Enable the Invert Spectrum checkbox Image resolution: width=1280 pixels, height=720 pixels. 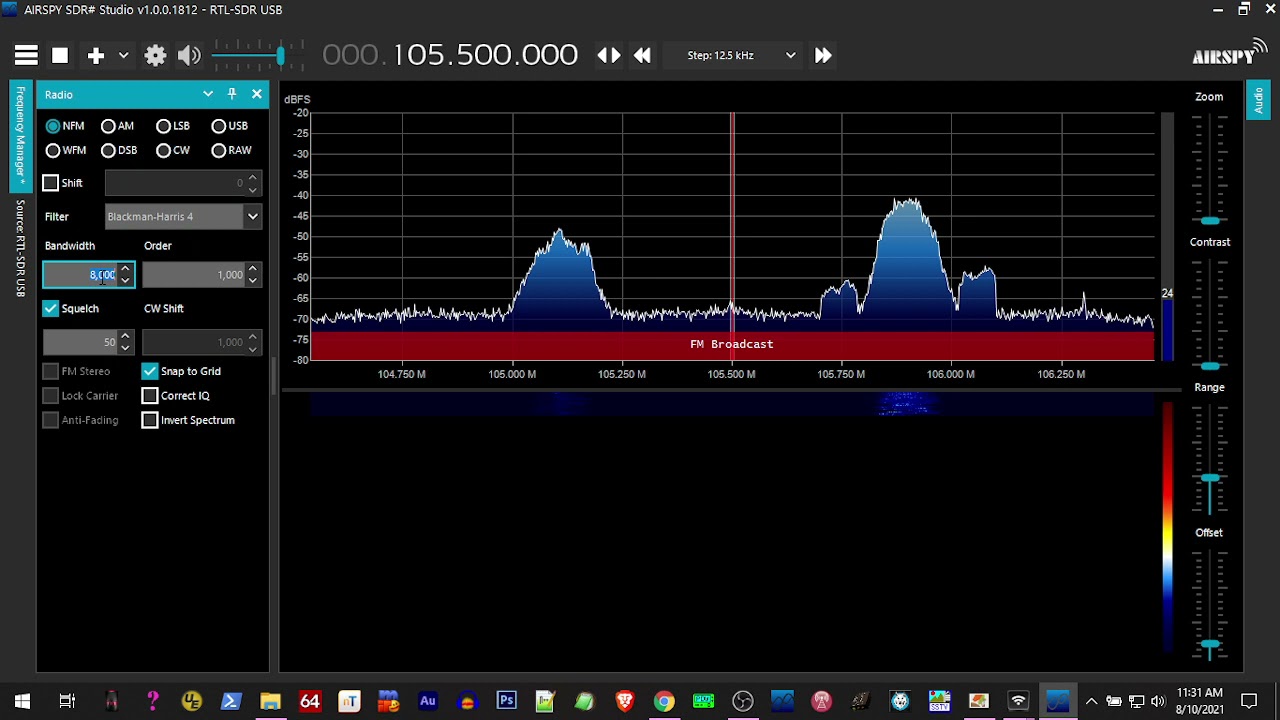[150, 420]
